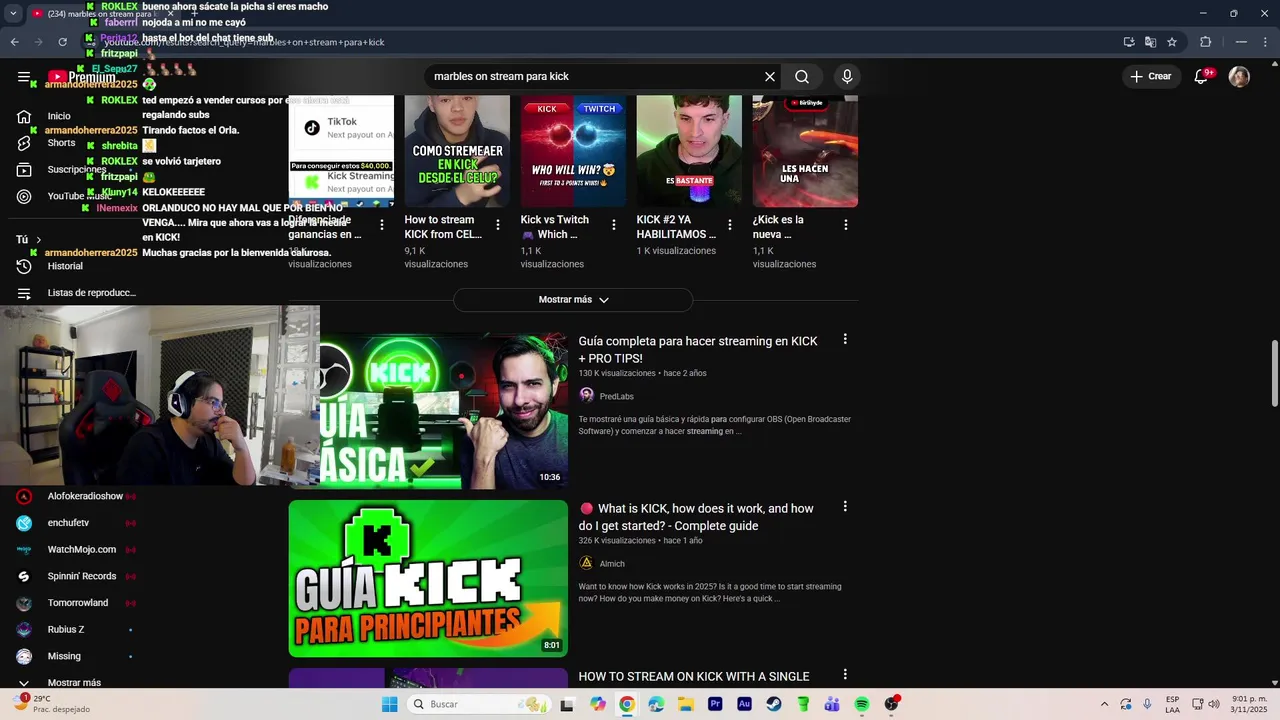Open Windows Start menu
The width and height of the screenshot is (1280, 720).
389,704
